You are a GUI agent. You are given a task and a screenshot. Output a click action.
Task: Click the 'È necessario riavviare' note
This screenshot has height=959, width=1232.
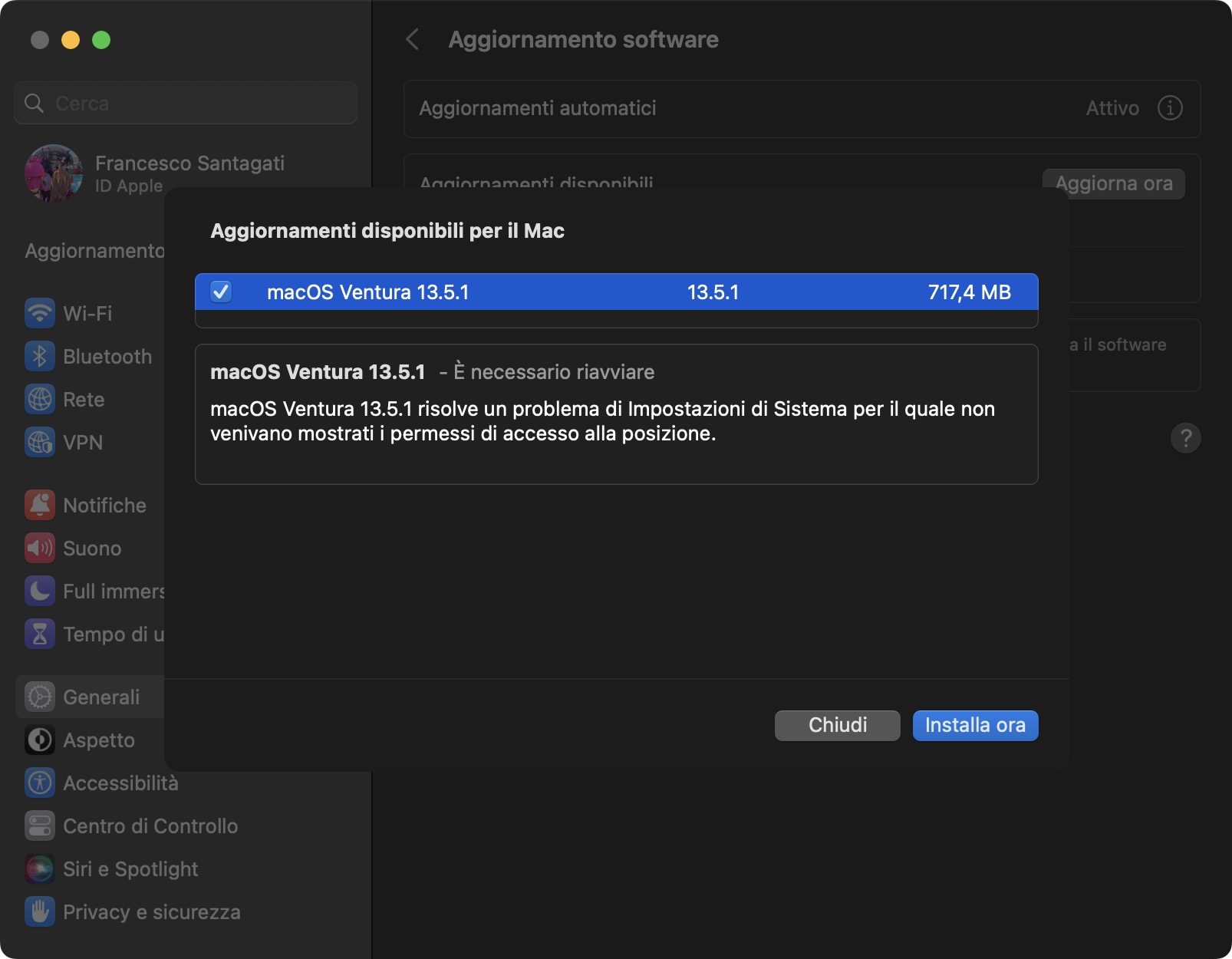(x=554, y=372)
